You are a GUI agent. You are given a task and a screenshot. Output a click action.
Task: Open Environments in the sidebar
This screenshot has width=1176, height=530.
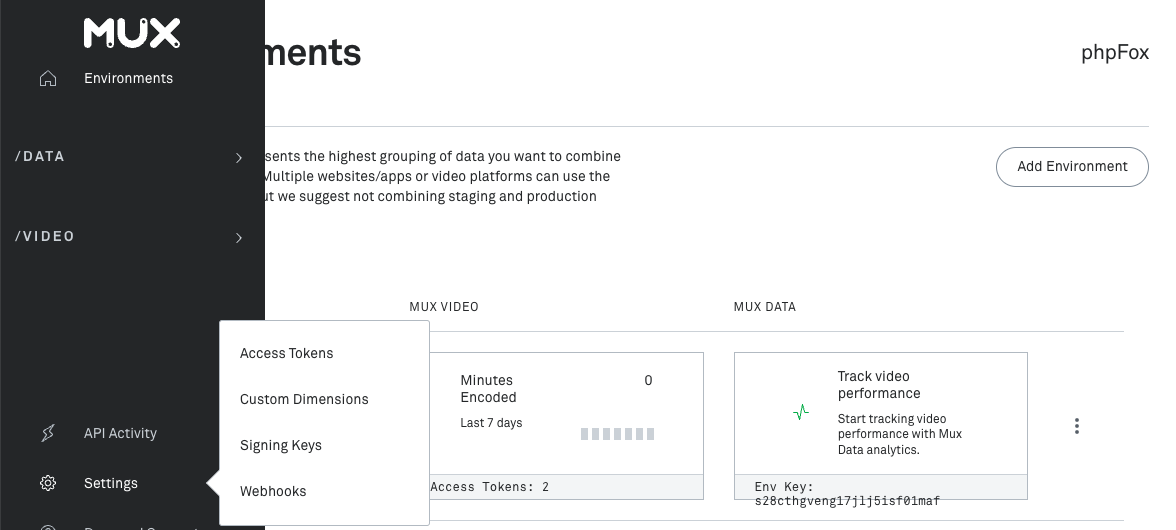[x=128, y=78]
